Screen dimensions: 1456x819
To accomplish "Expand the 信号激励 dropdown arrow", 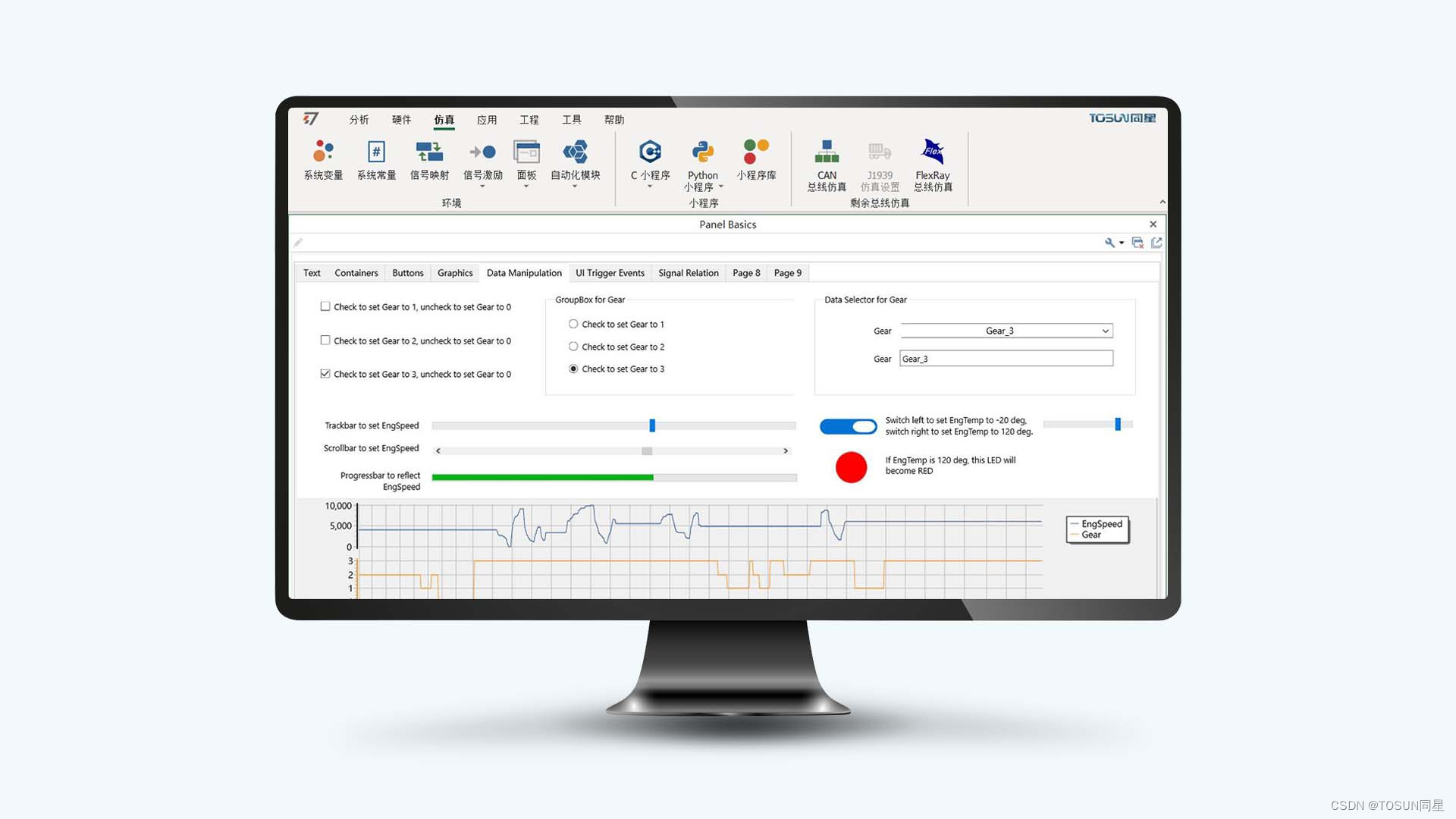I will pyautogui.click(x=482, y=187).
